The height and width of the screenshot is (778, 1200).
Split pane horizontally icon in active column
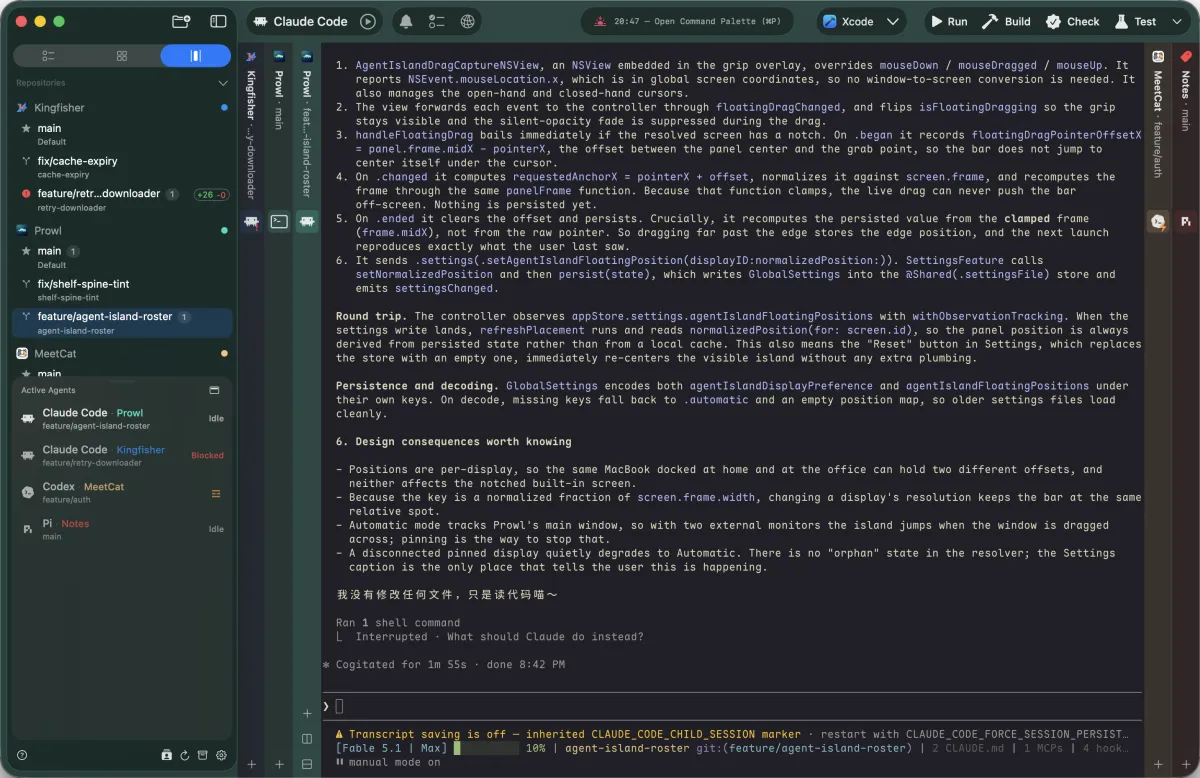307,764
